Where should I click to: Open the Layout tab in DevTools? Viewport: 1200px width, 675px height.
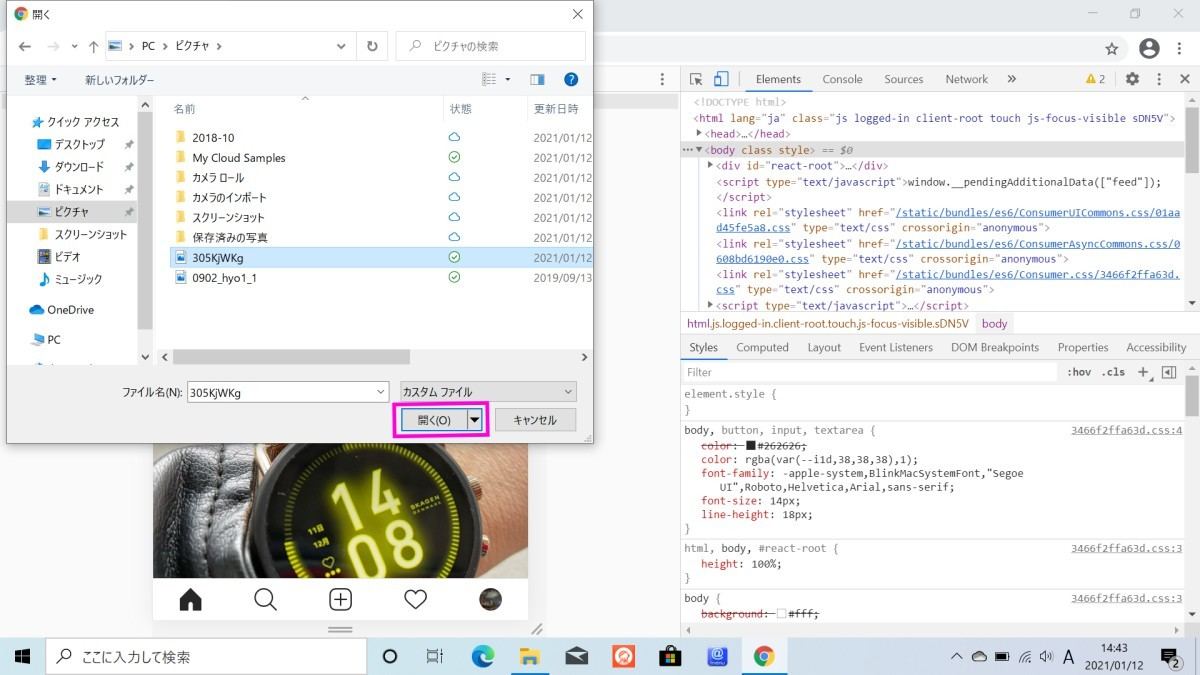(x=824, y=347)
